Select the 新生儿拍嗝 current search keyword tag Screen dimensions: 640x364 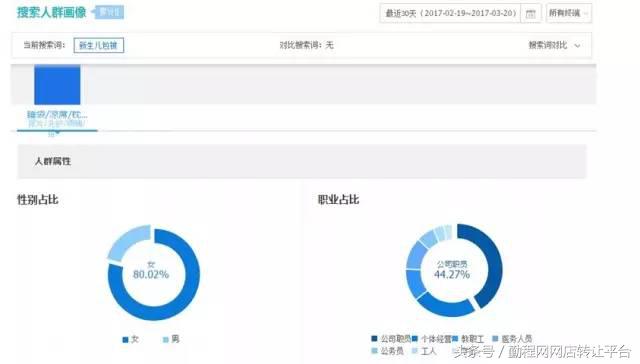[98, 45]
